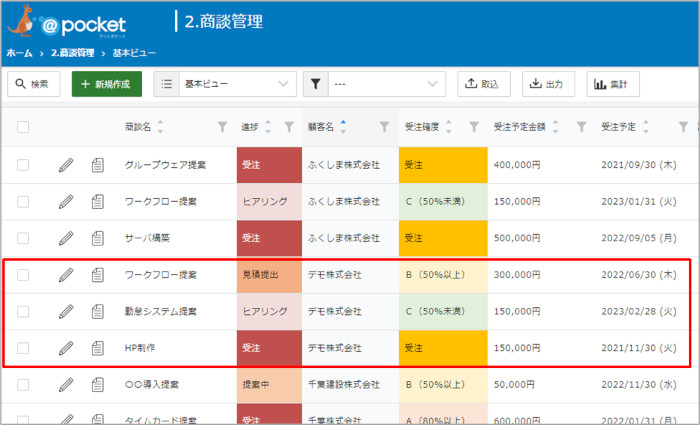Click the 新規作成 create button

107,84
